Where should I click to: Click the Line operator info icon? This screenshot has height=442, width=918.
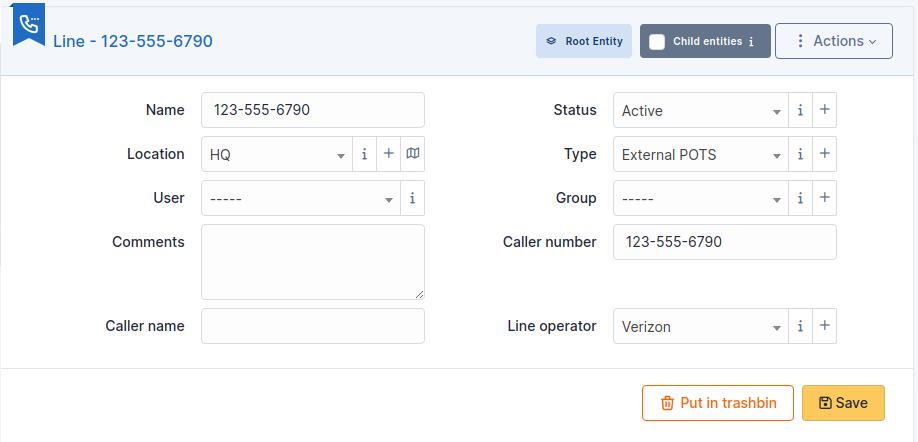800,326
